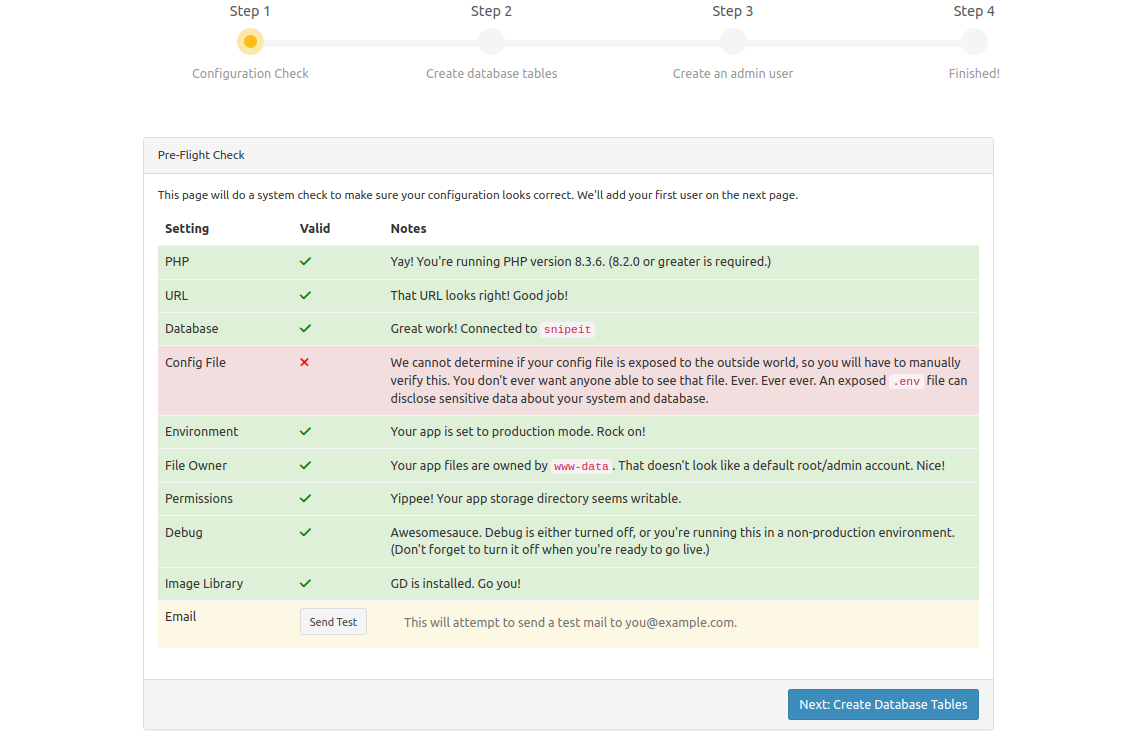Viewport: 1139px width, 748px height.
Task: Click the URL row valid checkmark
Action: click(x=305, y=295)
